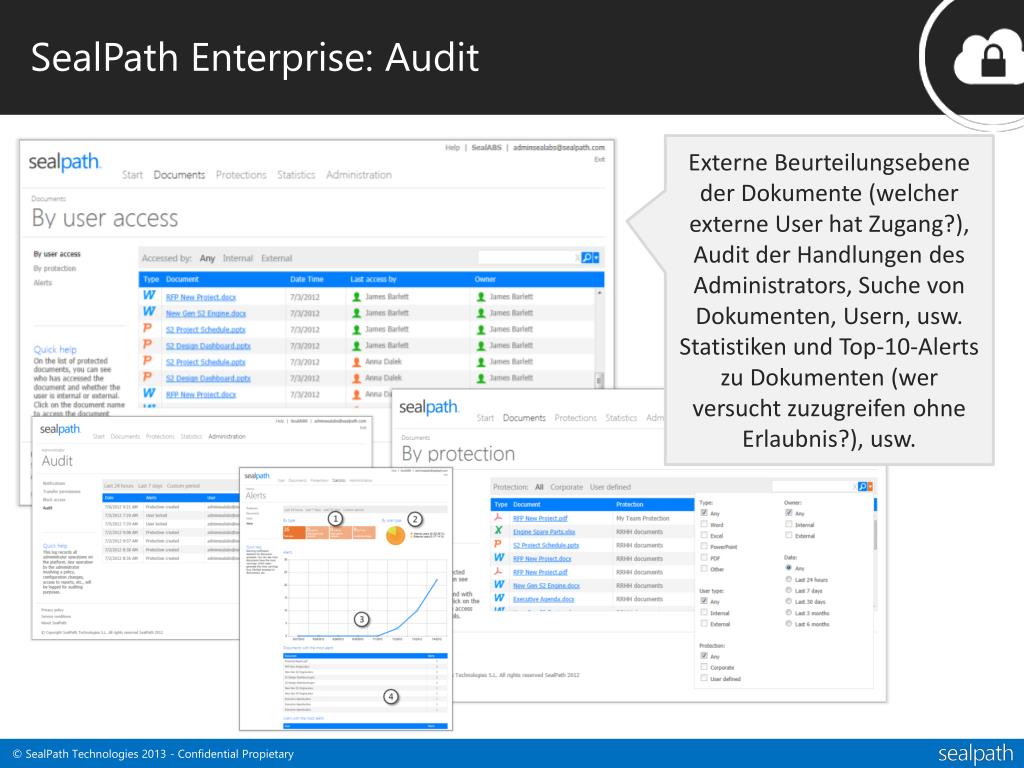The width and height of the screenshot is (1024, 768).
Task: Open Start tab in By user access window
Action: coord(132,175)
